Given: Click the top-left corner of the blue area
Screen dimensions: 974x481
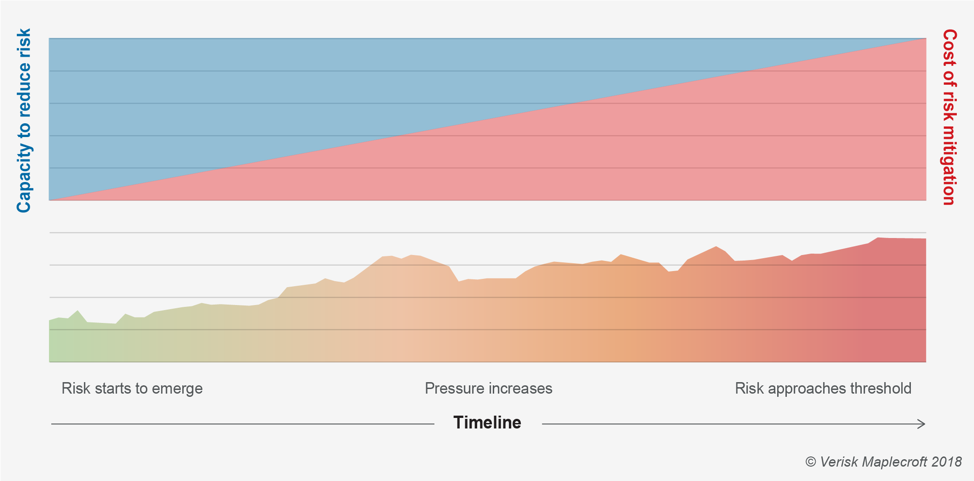Looking at the screenshot, I should pos(52,41).
